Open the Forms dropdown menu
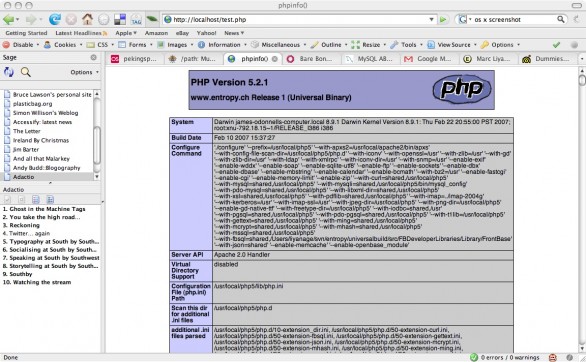 click(x=135, y=44)
